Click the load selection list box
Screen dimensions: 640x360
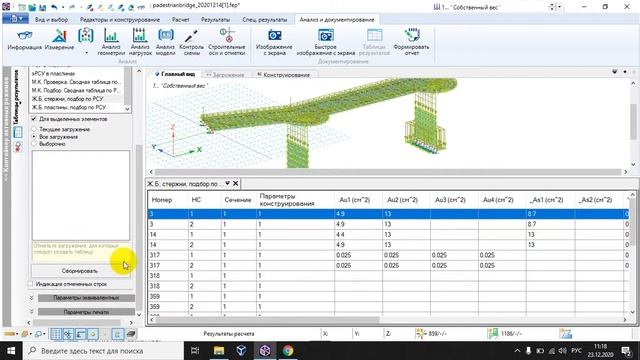(81, 196)
